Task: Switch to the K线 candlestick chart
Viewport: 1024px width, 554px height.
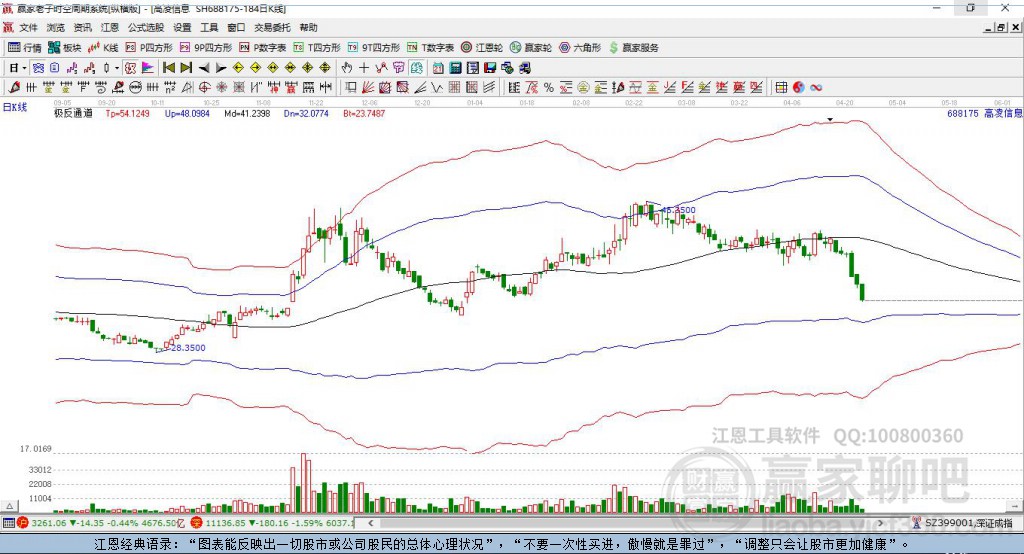Action: point(103,48)
